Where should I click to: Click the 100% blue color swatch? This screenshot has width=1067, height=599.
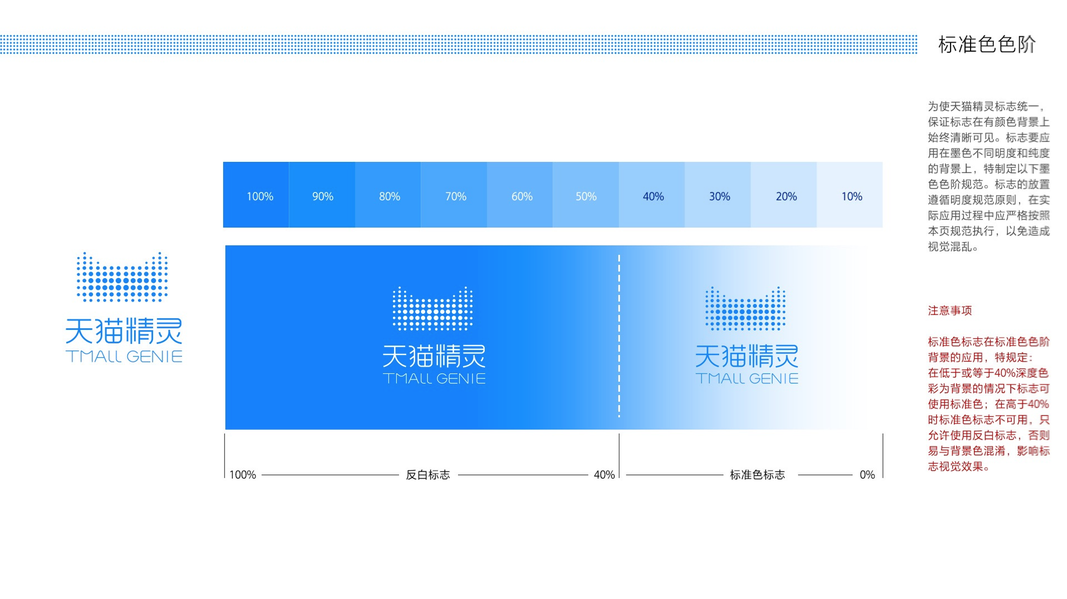pos(256,195)
